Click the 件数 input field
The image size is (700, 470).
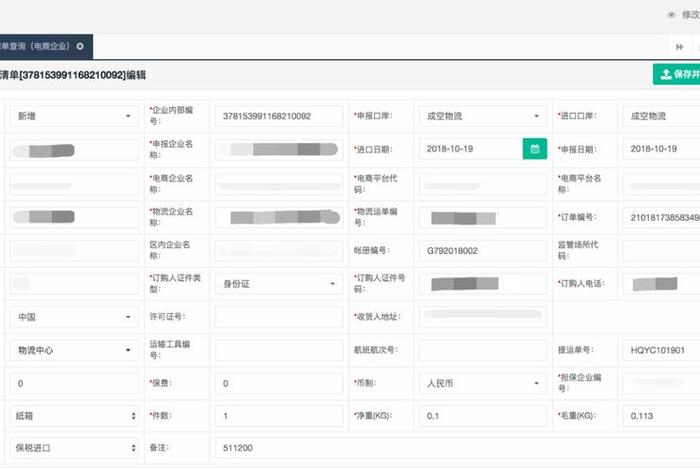(x=279, y=416)
